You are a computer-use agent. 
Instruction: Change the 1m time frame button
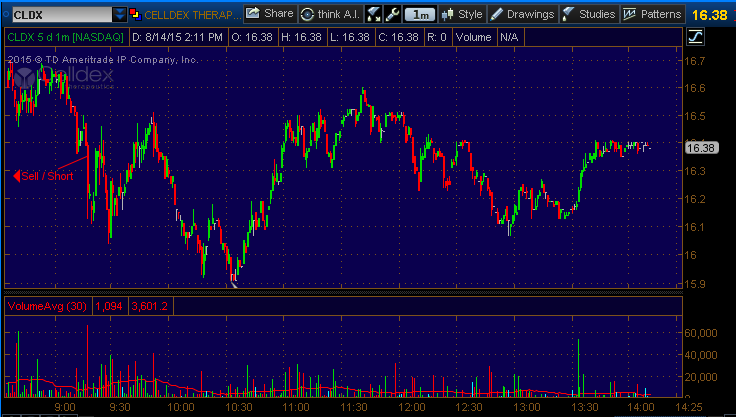point(420,15)
